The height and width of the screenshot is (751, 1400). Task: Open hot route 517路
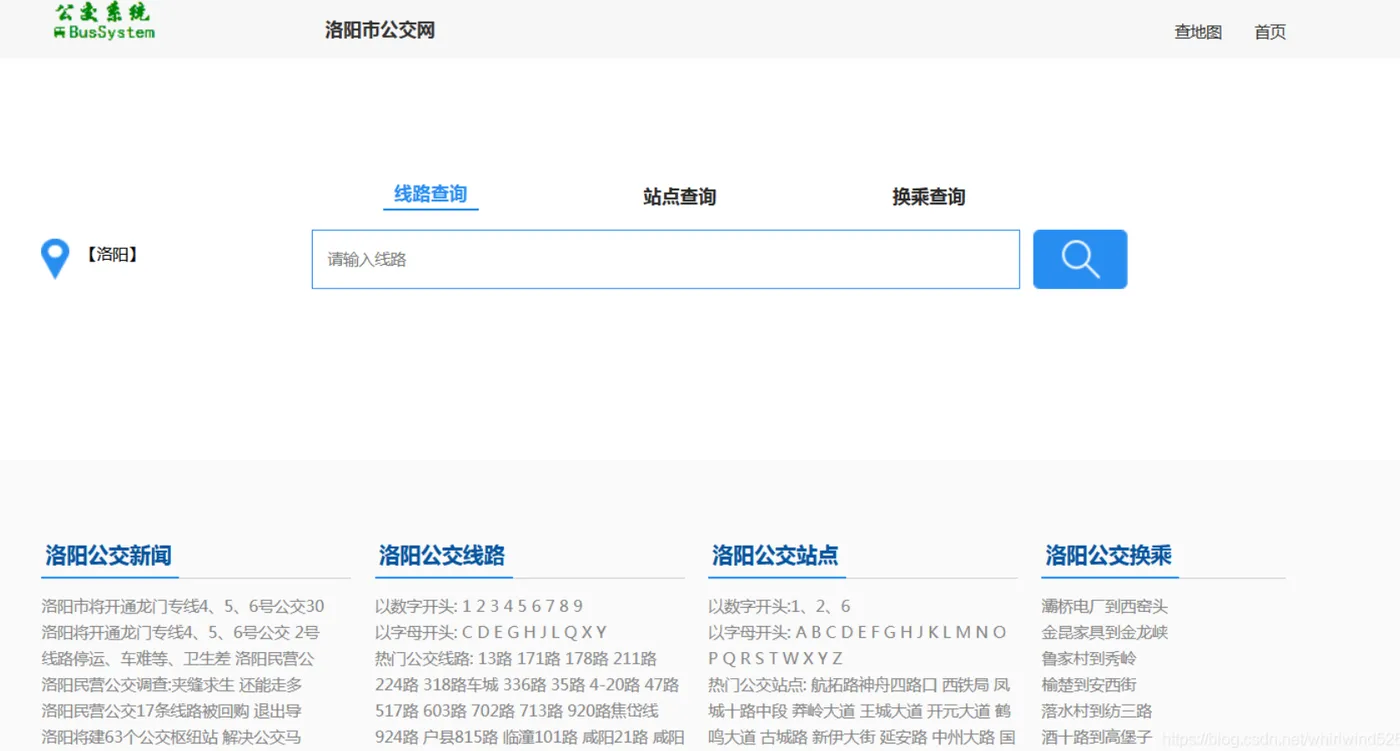[397, 711]
